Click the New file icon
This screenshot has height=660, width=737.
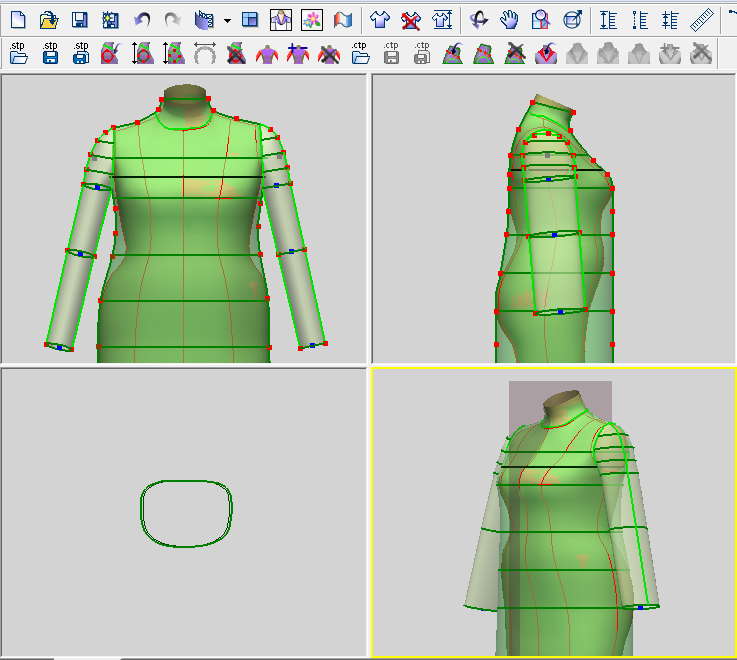tap(18, 19)
